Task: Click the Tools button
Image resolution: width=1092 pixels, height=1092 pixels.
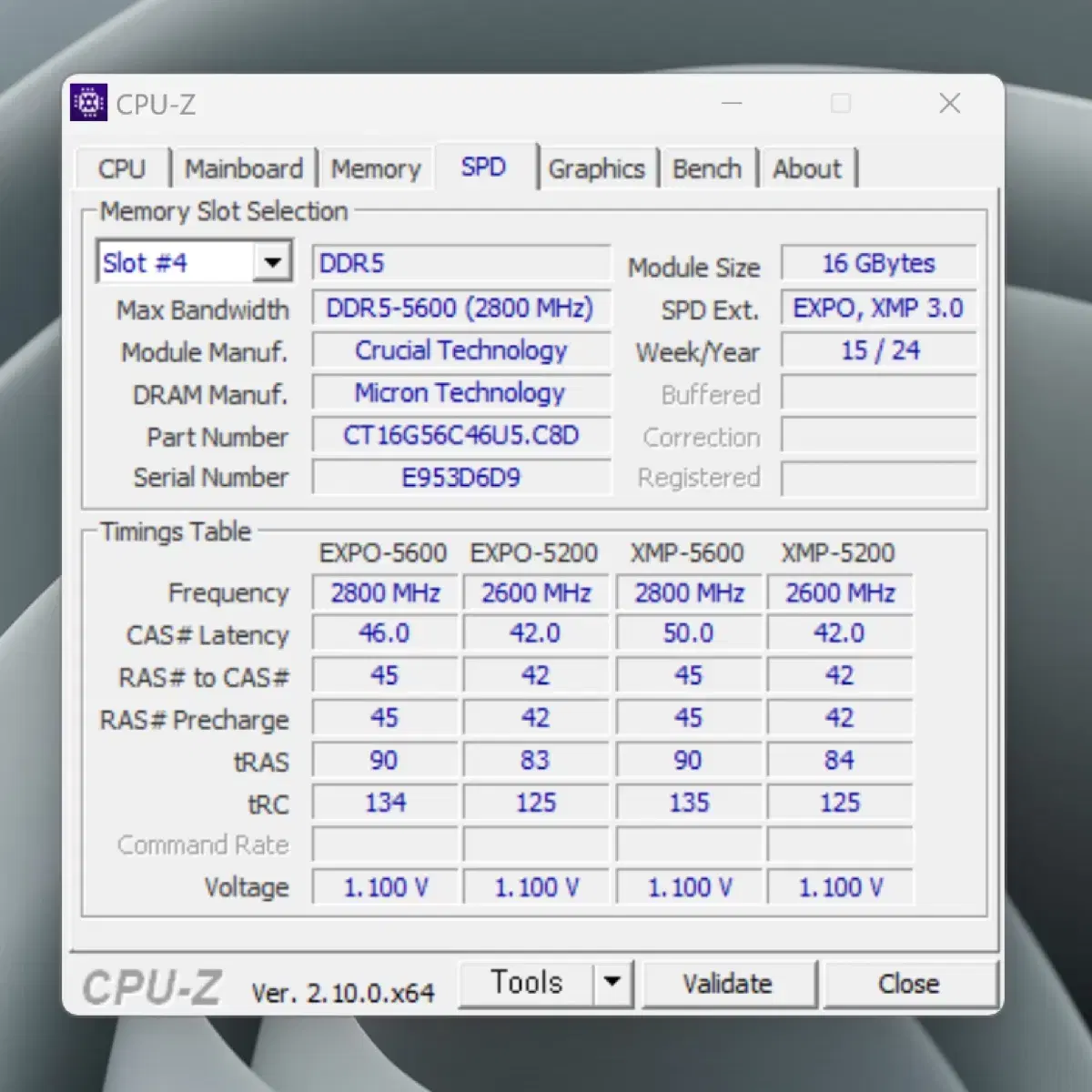Action: tap(526, 983)
